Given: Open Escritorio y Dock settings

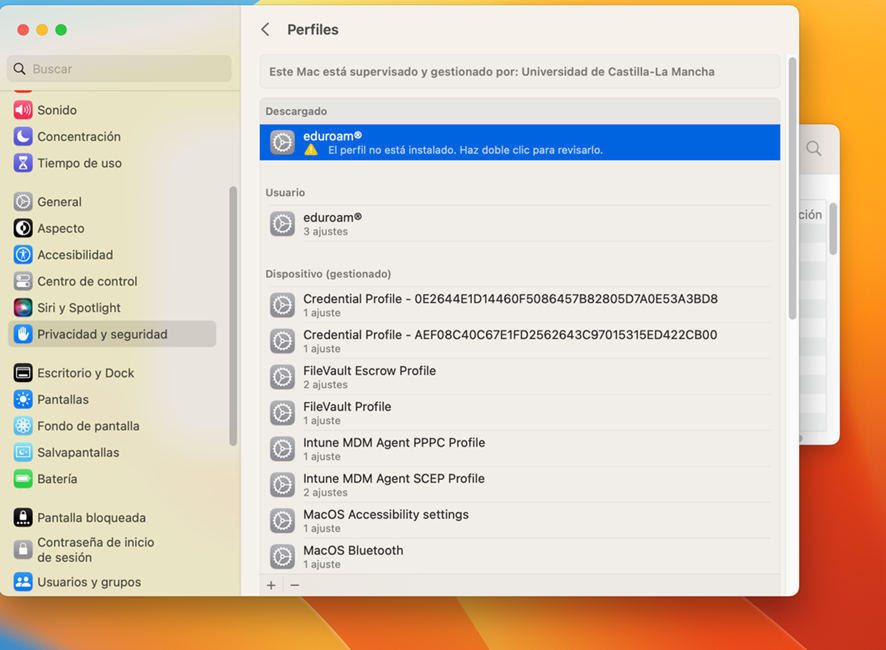Looking at the screenshot, I should [x=85, y=373].
